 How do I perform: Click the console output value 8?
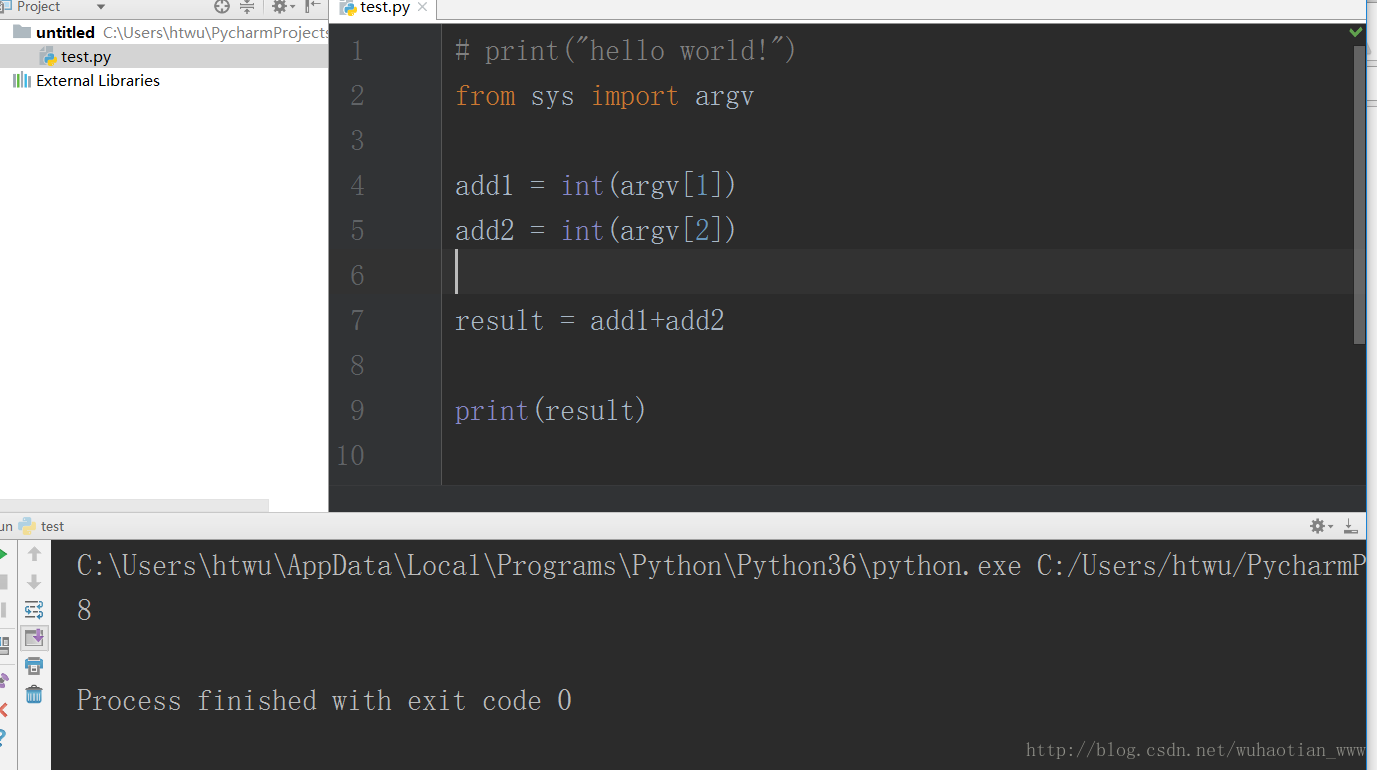coord(84,610)
